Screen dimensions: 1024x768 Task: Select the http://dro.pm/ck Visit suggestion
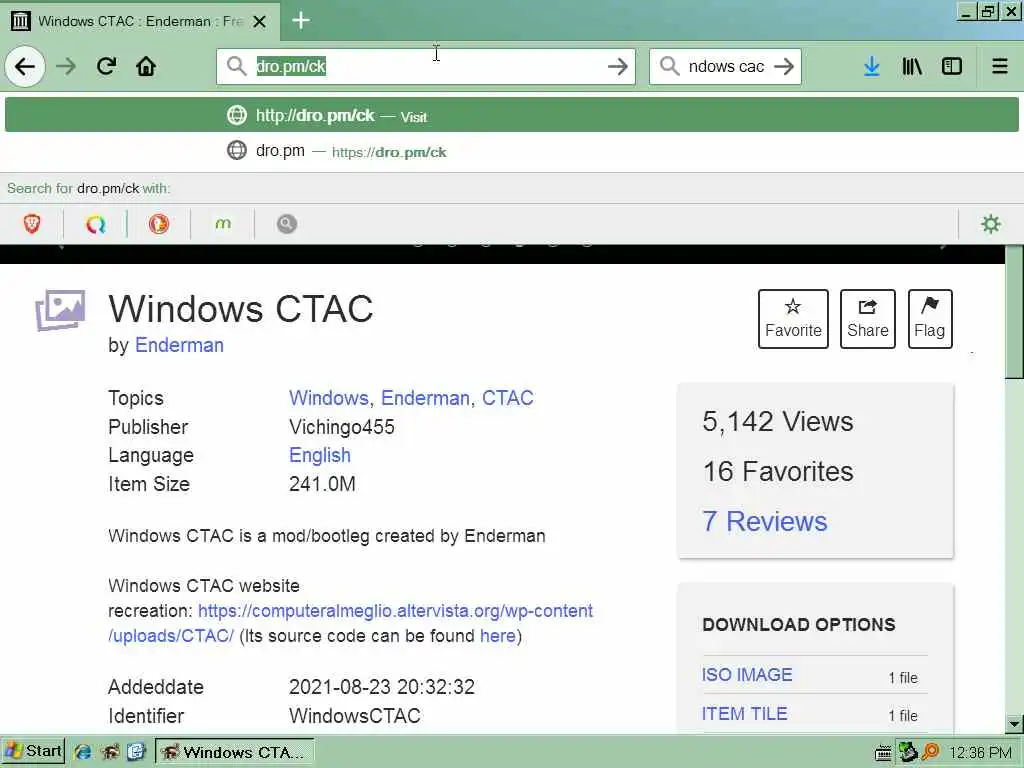tap(512, 116)
